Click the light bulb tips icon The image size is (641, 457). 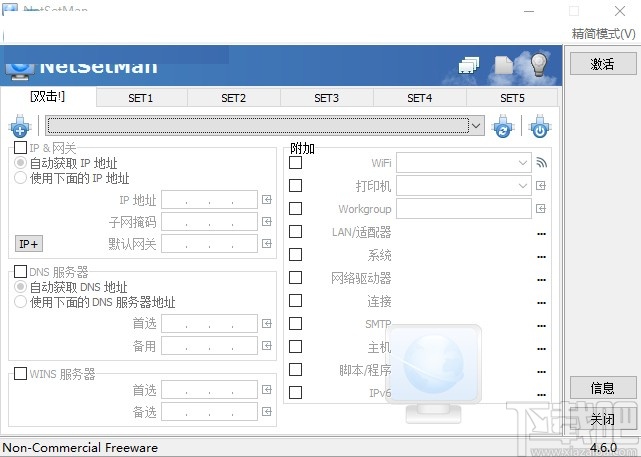click(539, 64)
